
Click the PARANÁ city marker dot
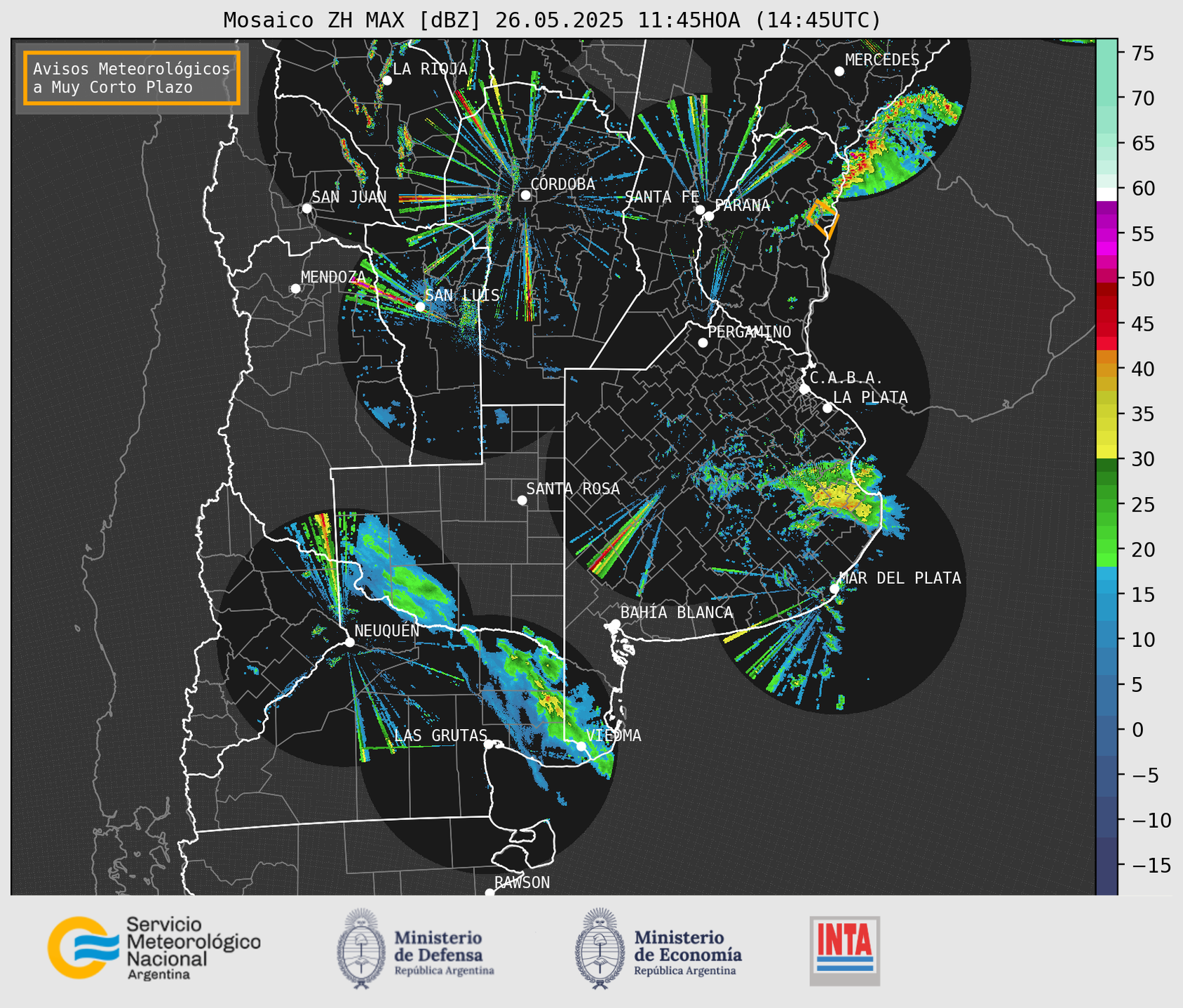[709, 216]
